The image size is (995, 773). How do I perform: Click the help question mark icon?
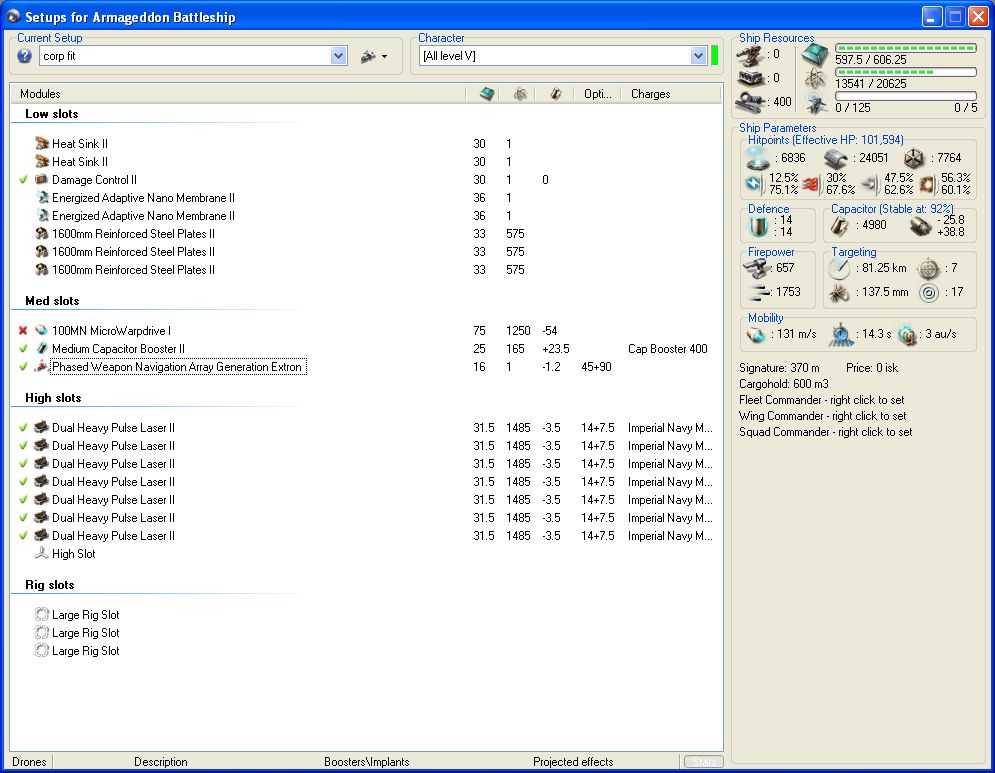point(24,56)
